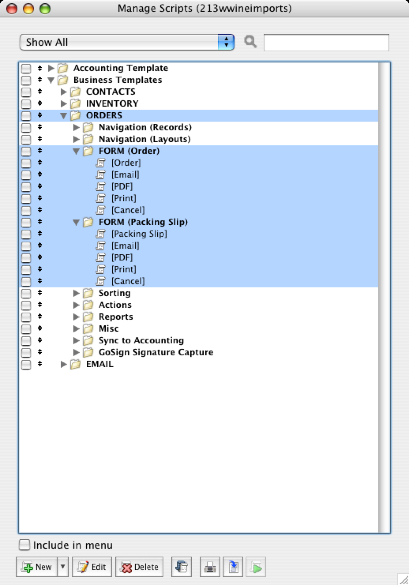The height and width of the screenshot is (585, 409).
Task: Open the Show All filter dropdown
Action: [127, 42]
